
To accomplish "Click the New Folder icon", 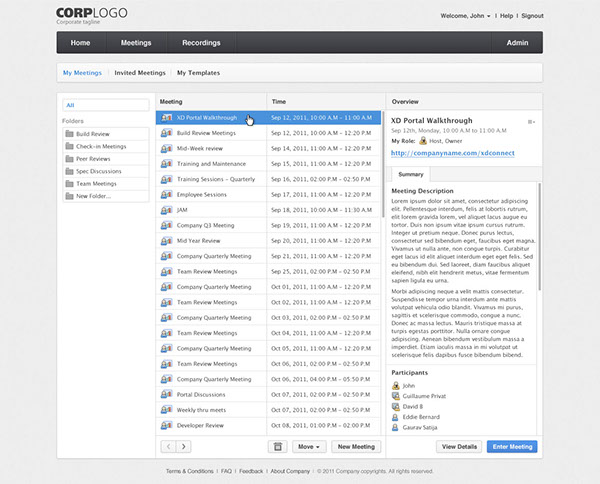I will click(69, 196).
